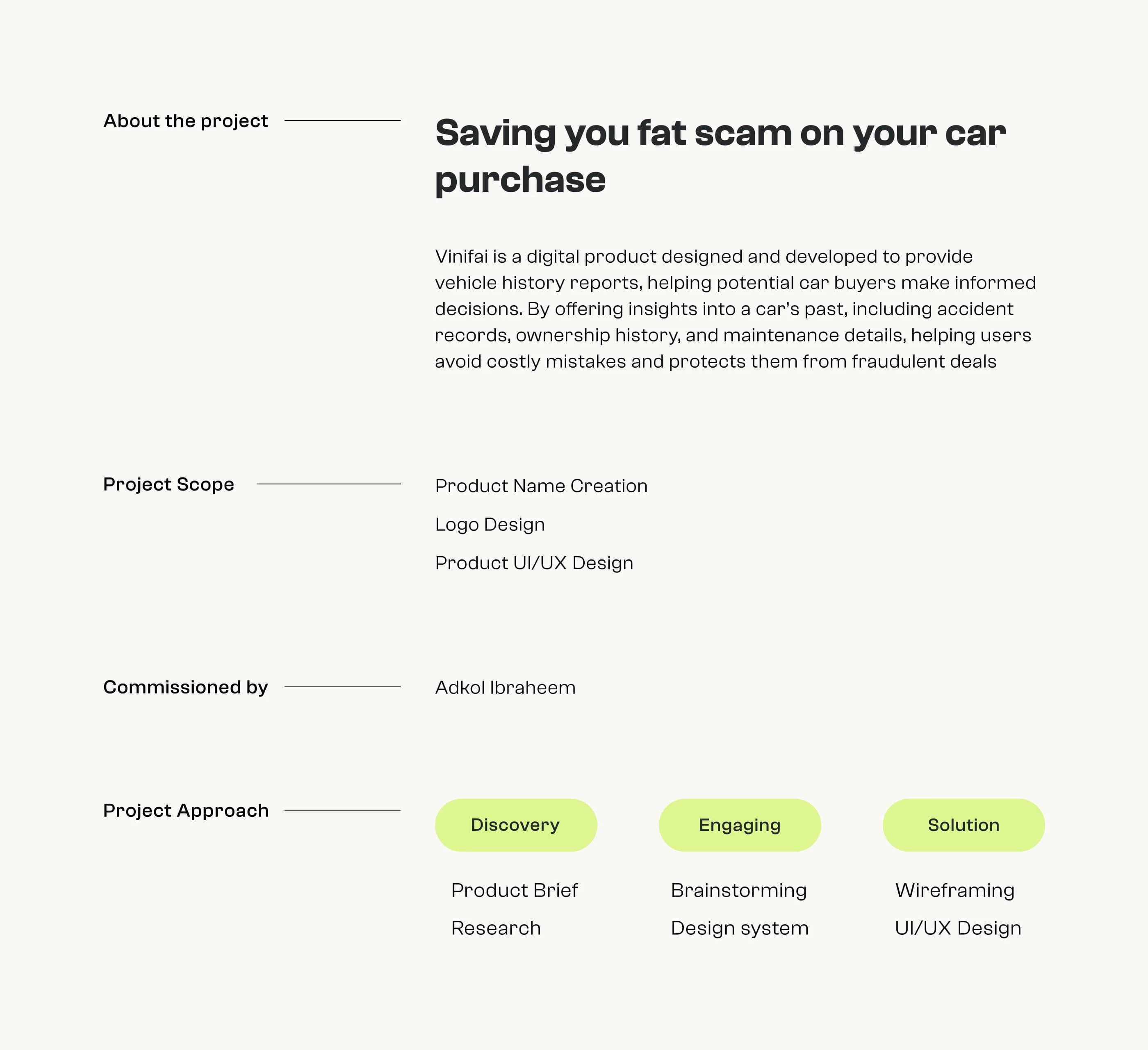Click the 'About the project' label

pos(186,121)
